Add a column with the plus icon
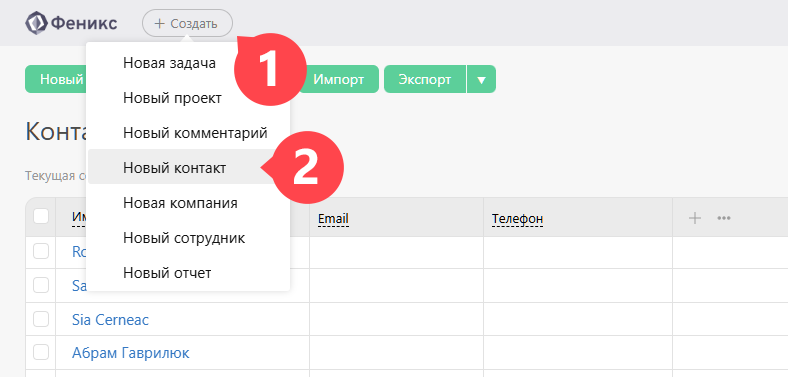This screenshot has width=788, height=377. tap(695, 218)
